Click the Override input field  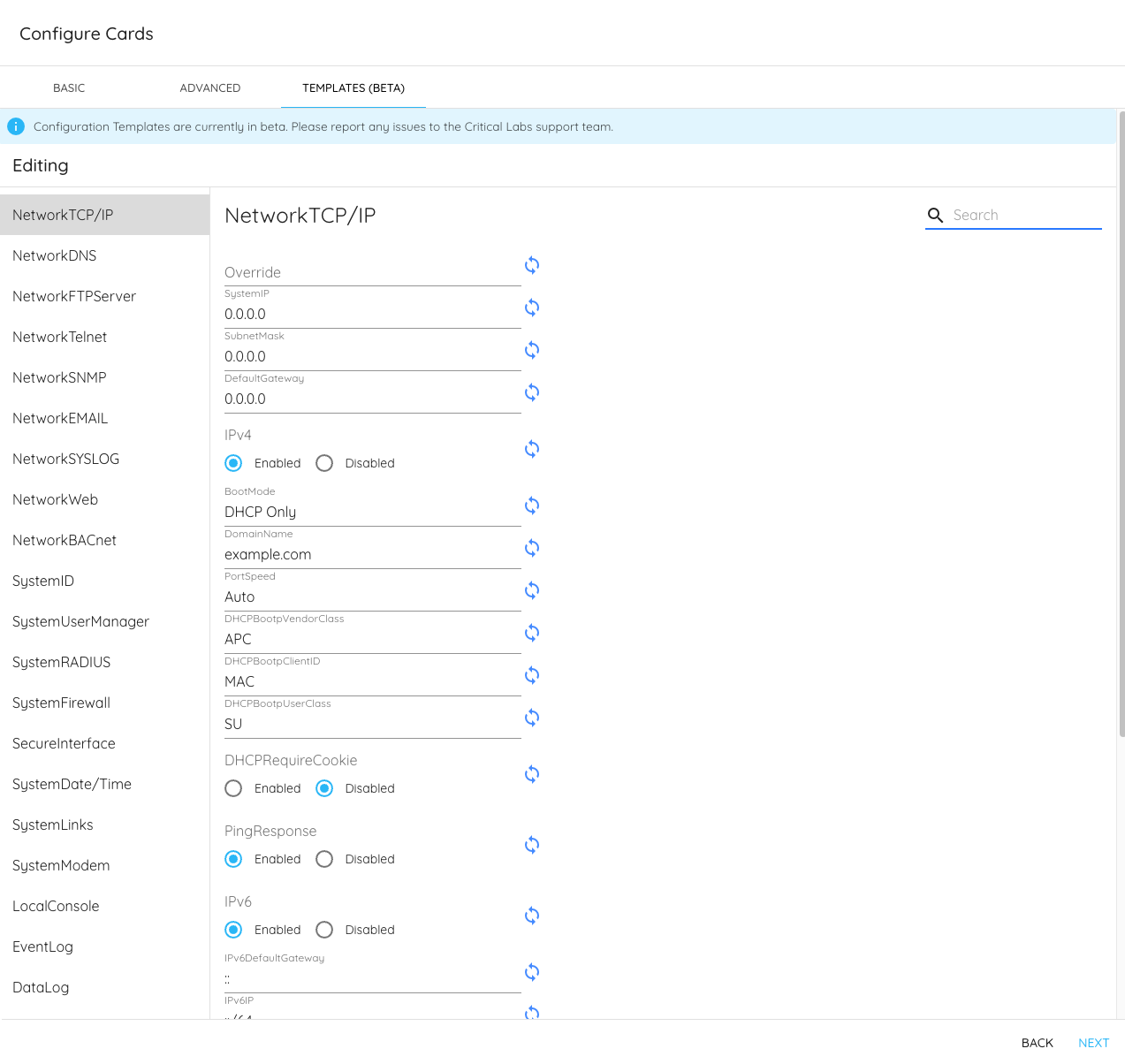[x=373, y=272]
